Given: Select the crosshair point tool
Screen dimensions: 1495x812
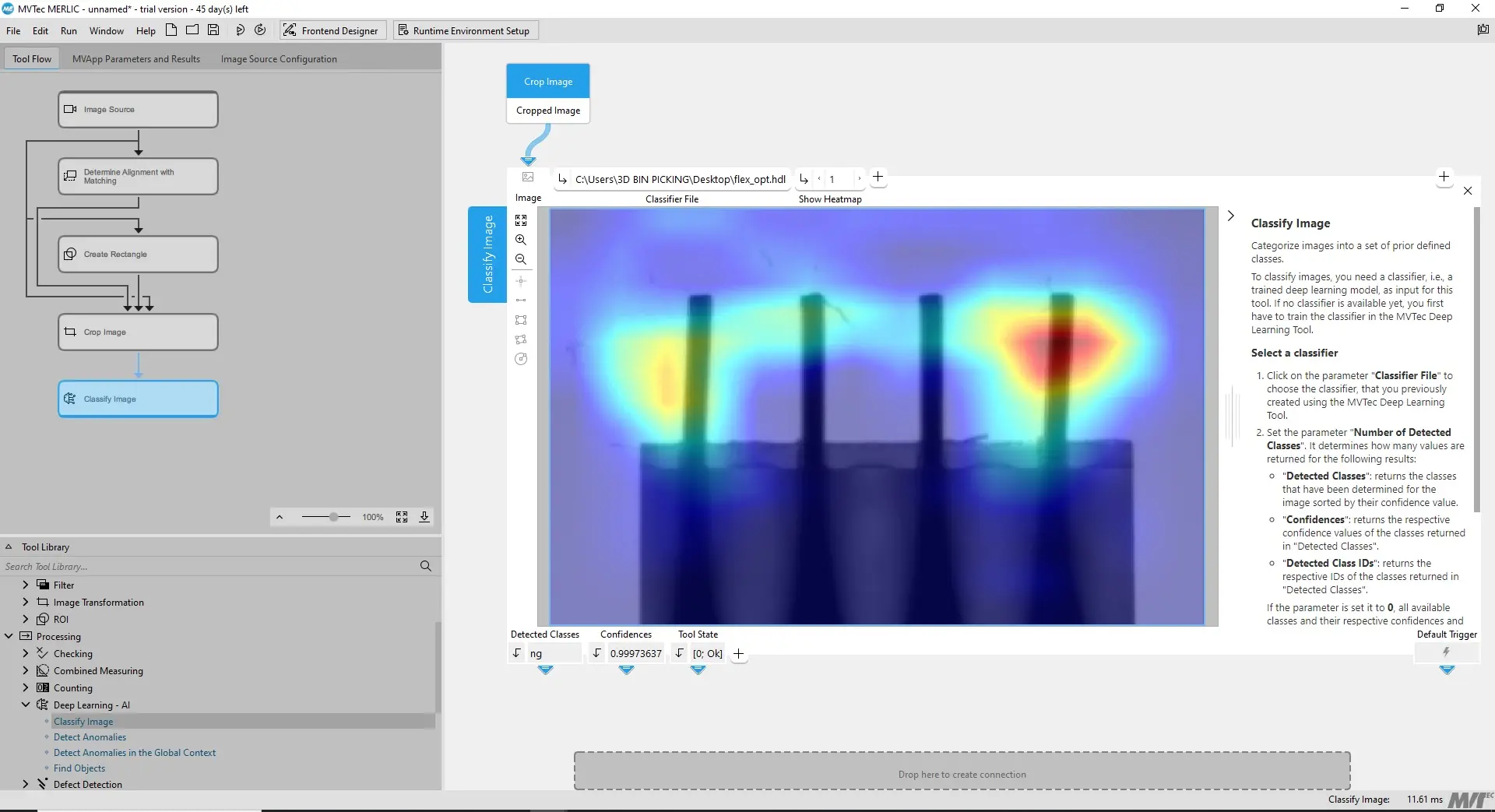Looking at the screenshot, I should [x=521, y=281].
